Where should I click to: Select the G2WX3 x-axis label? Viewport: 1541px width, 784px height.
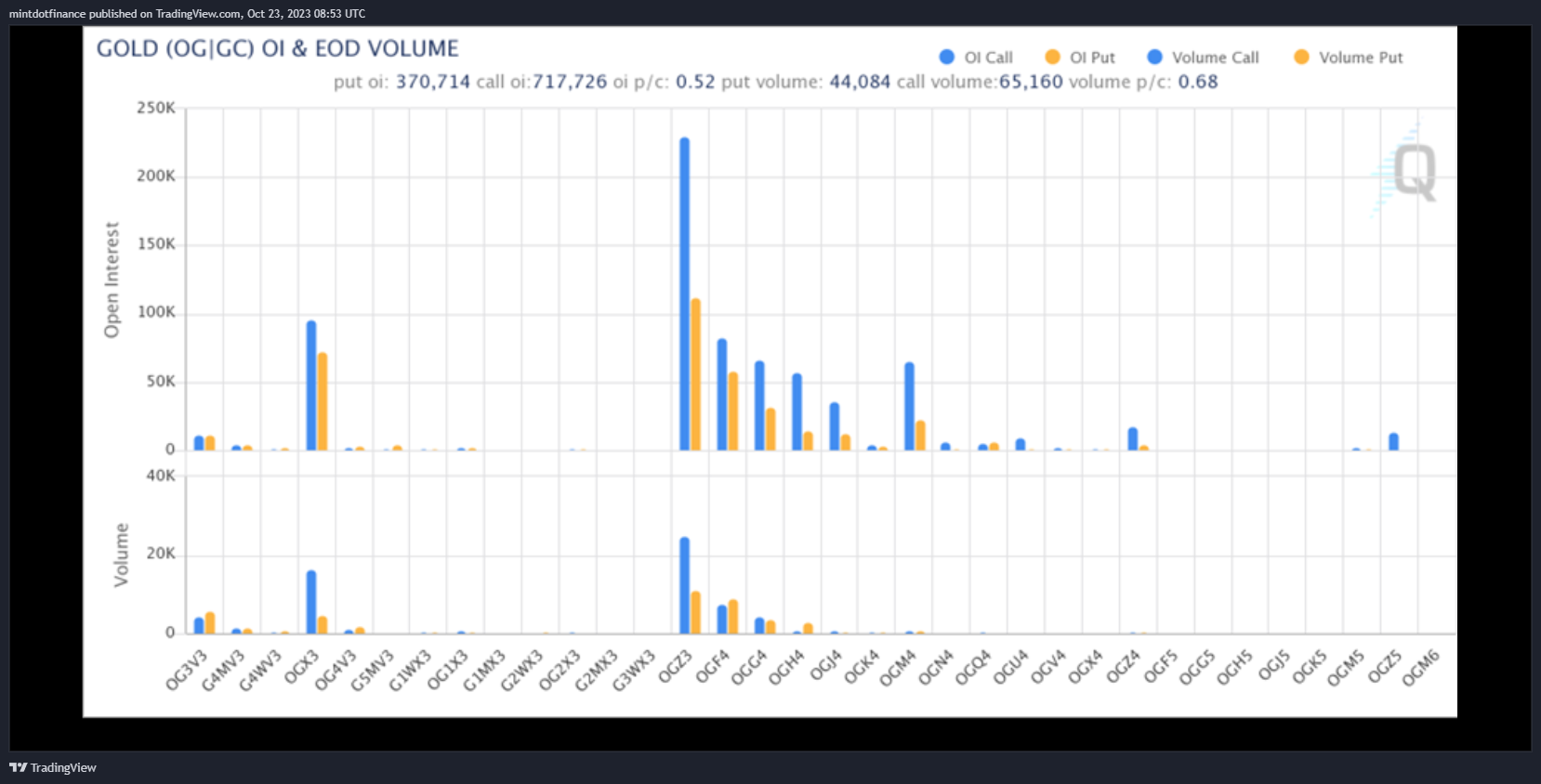pyautogui.click(x=522, y=671)
